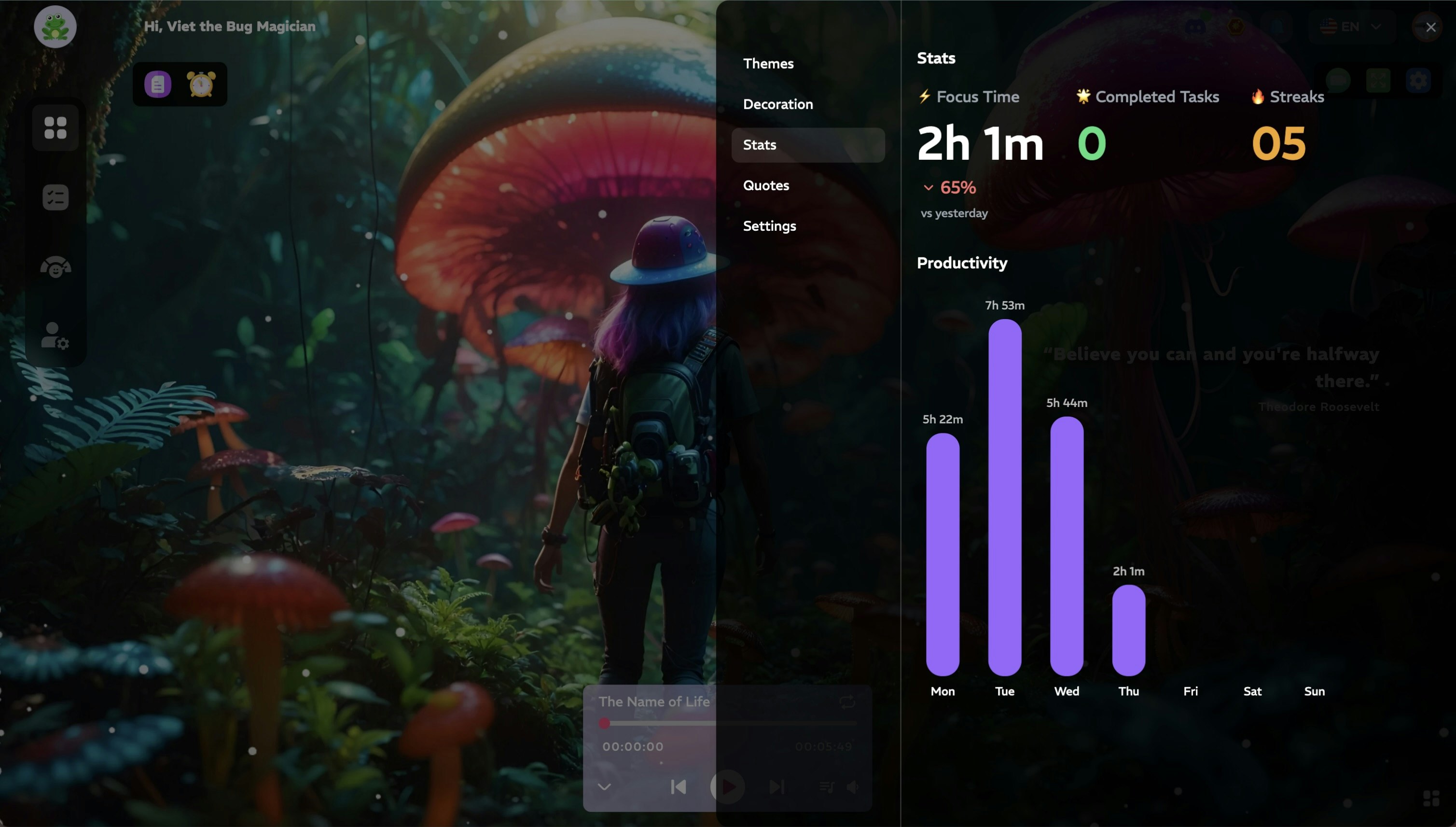The image size is (1456, 827).
Task: Open the EN language dropdown
Action: (1351, 27)
